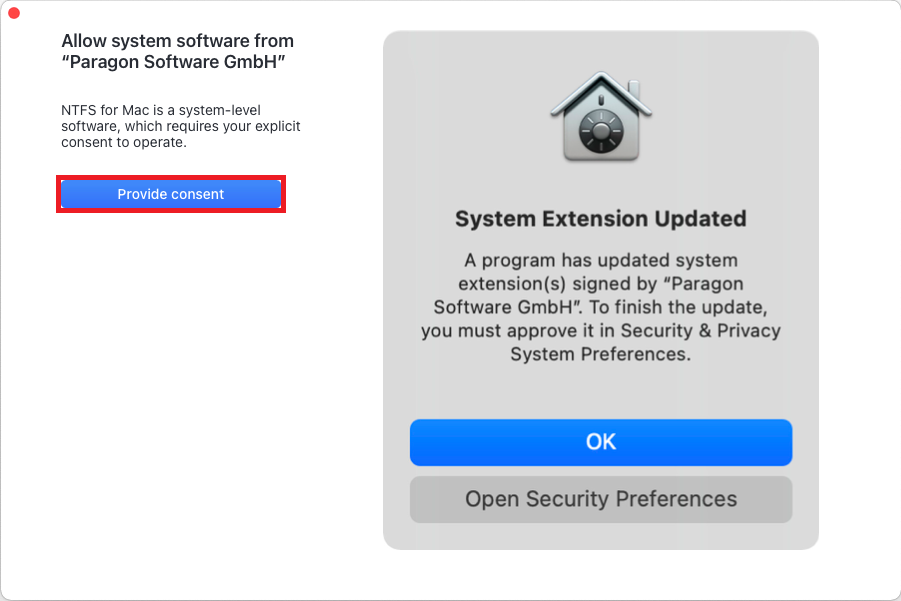Click the quoted Paragon Software GmbH title line

(x=174, y=61)
